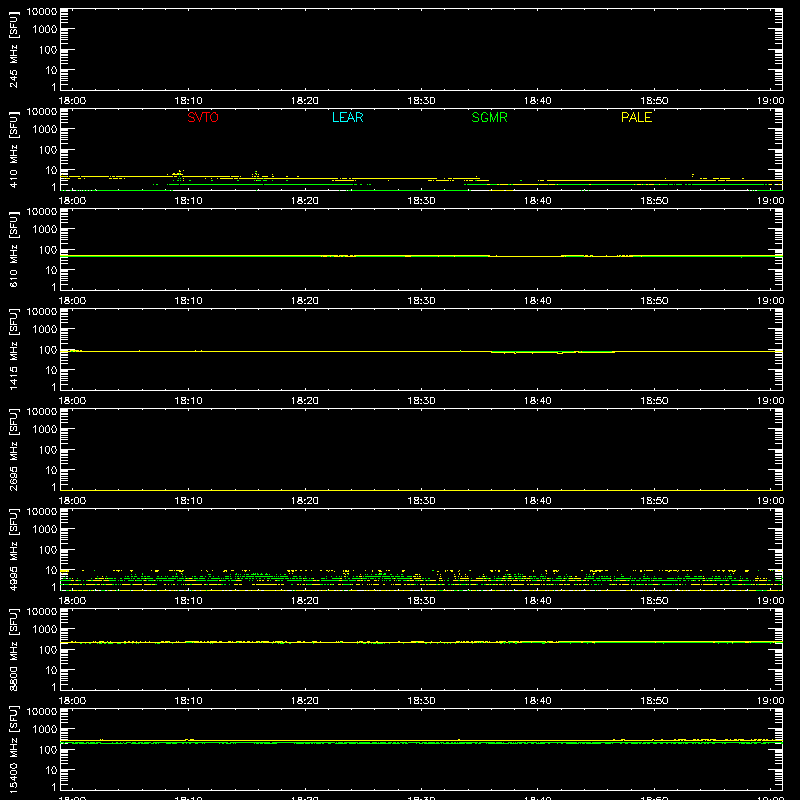Screen dimensions: 800x800
Task: Click 100 tick label of 4995 MHz panel
Action: click(48, 550)
